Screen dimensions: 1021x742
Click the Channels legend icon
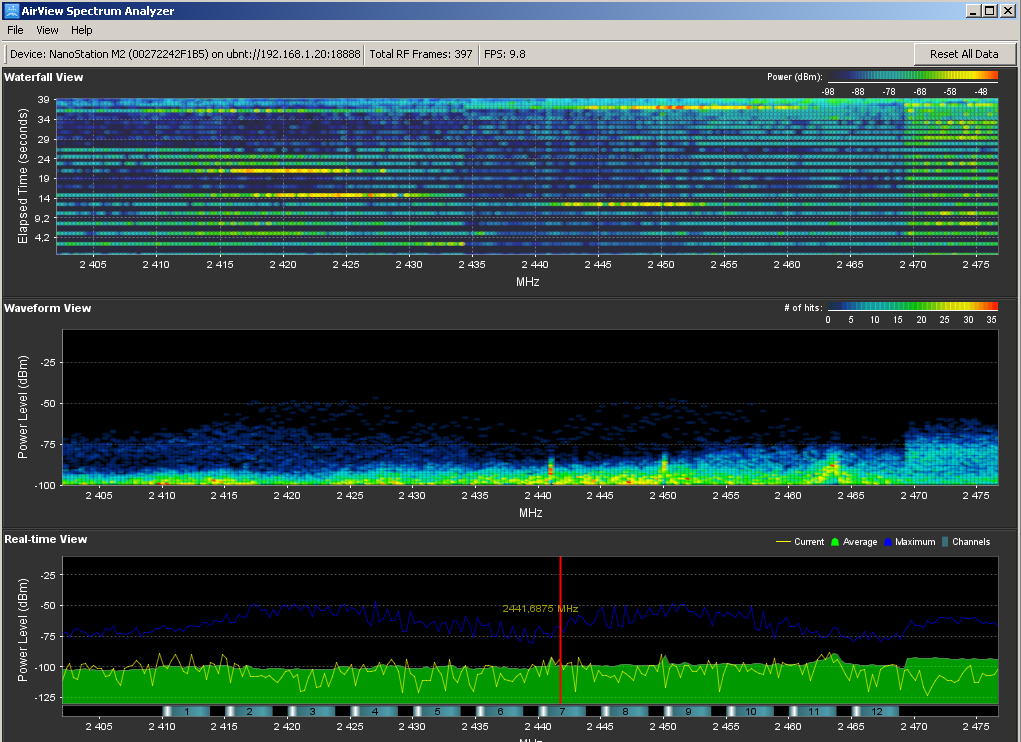(x=945, y=542)
